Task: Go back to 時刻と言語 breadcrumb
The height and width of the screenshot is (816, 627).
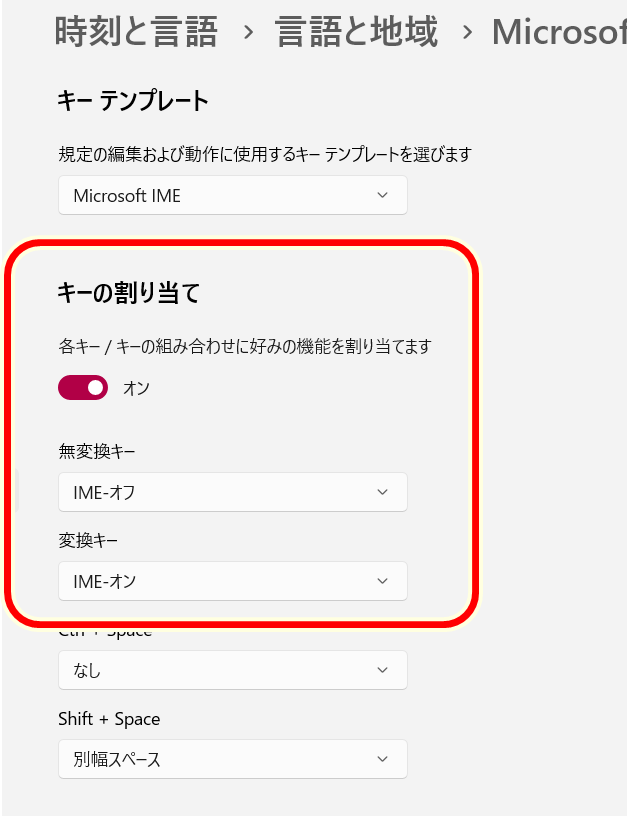Action: coord(136,33)
